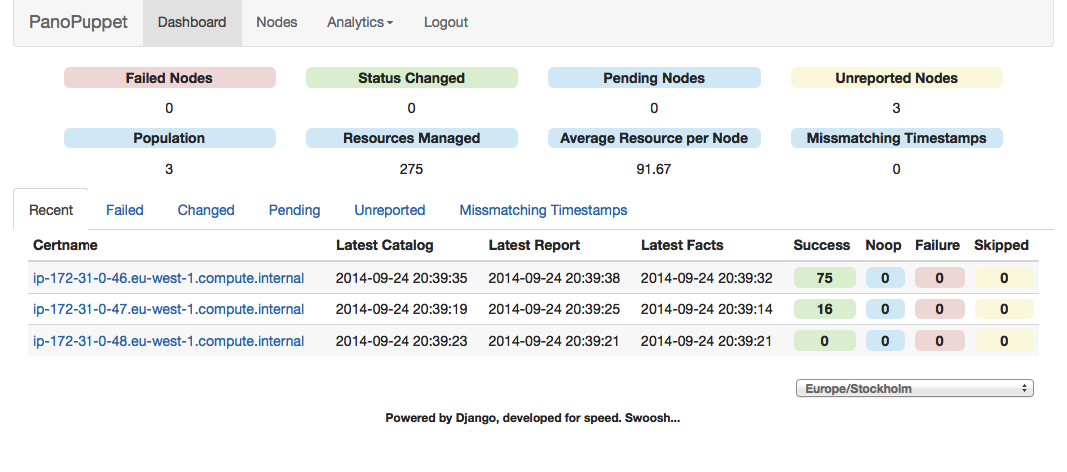Click catalog time 2014-09-24 20:39:35
This screenshot has height=472, width=1067.
coord(401,278)
